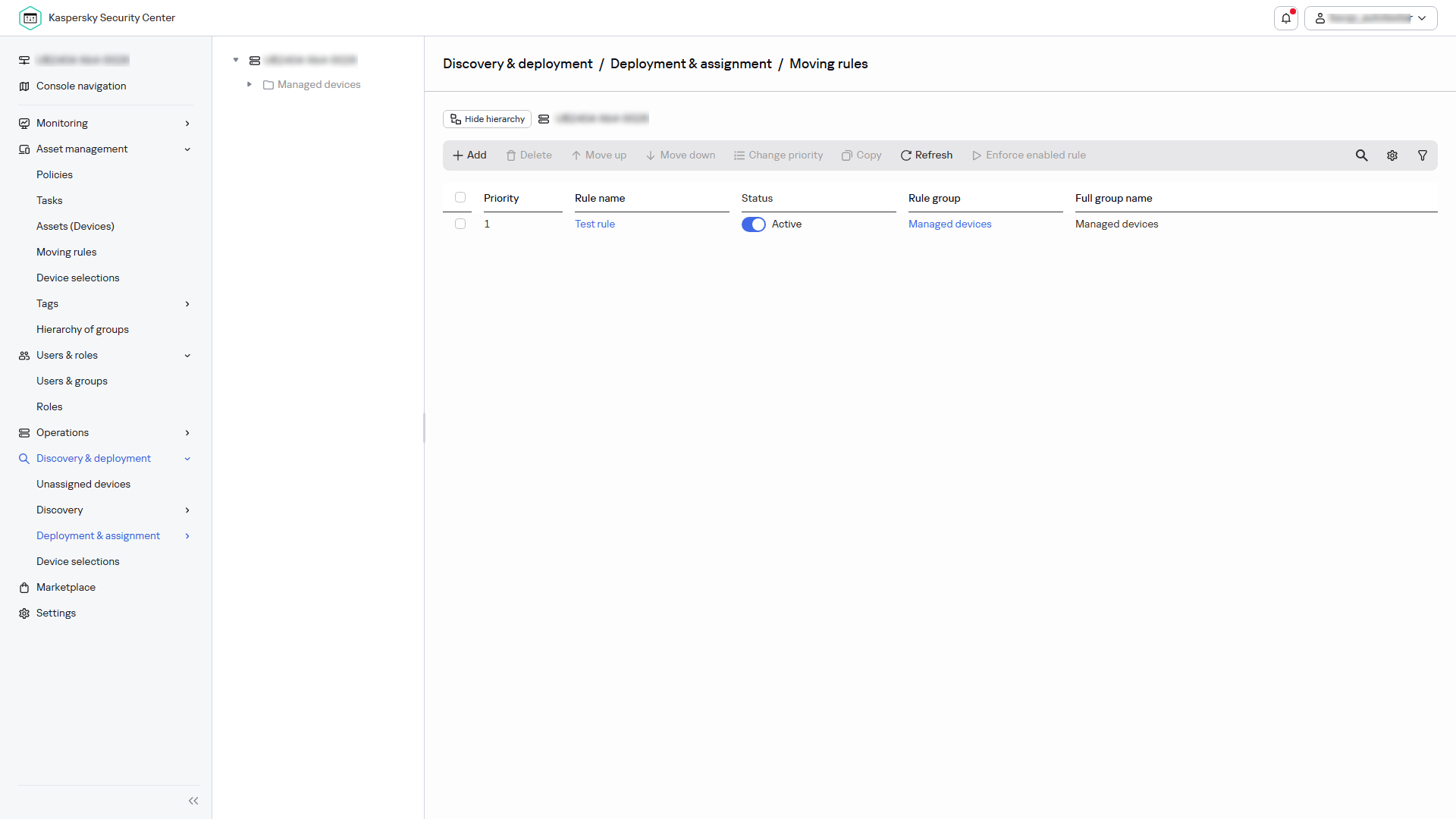Viewport: 1456px width, 819px height.
Task: Open the Policies menu item
Action: point(55,174)
